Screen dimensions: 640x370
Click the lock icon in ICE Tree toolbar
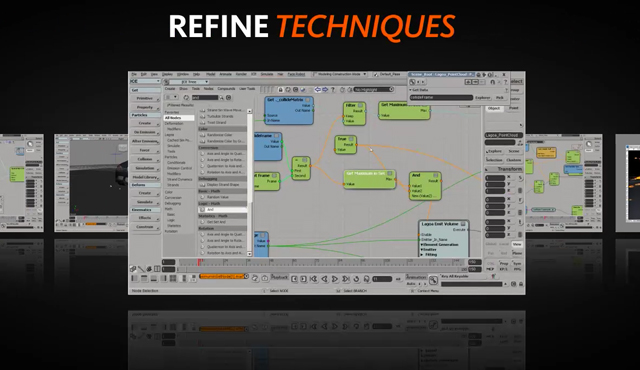pos(280,89)
